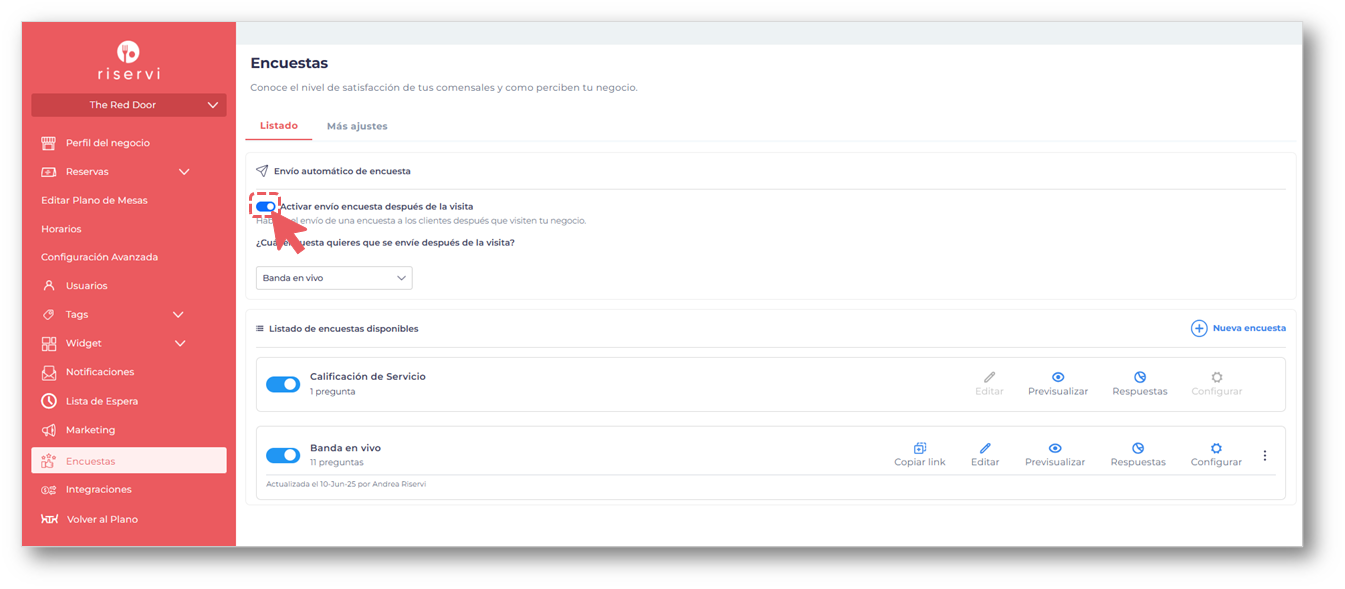Open Lista de Espera in the sidebar
Viewport: 1345px width, 589px height.
click(102, 401)
